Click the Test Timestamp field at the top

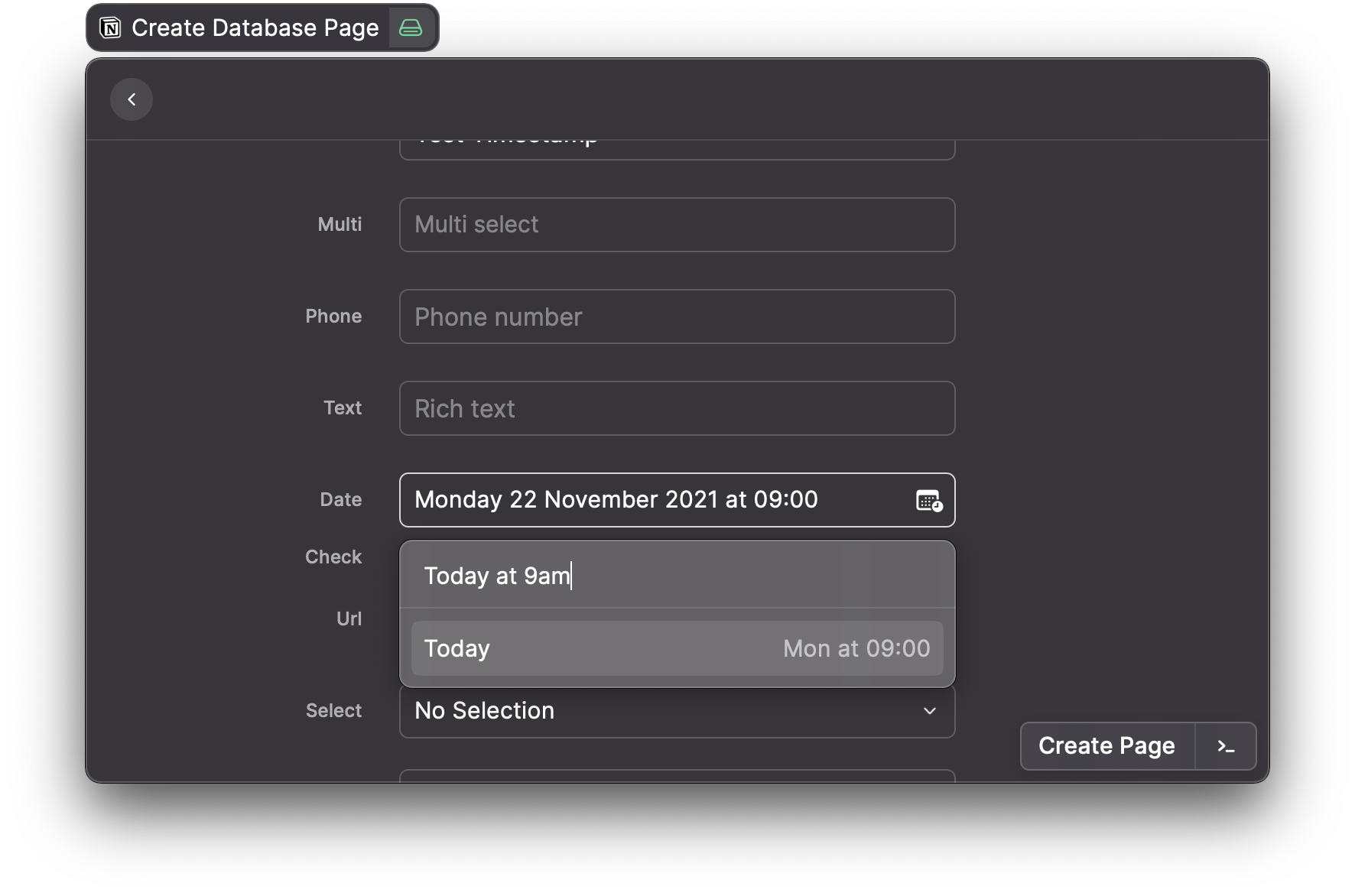(x=677, y=141)
